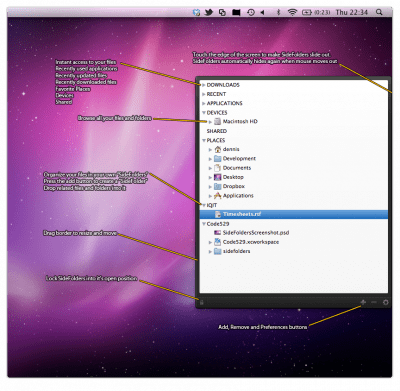This screenshot has width=400, height=391.
Task: Expand the Macintosh HD disclosure triangle
Action: click(x=210, y=122)
